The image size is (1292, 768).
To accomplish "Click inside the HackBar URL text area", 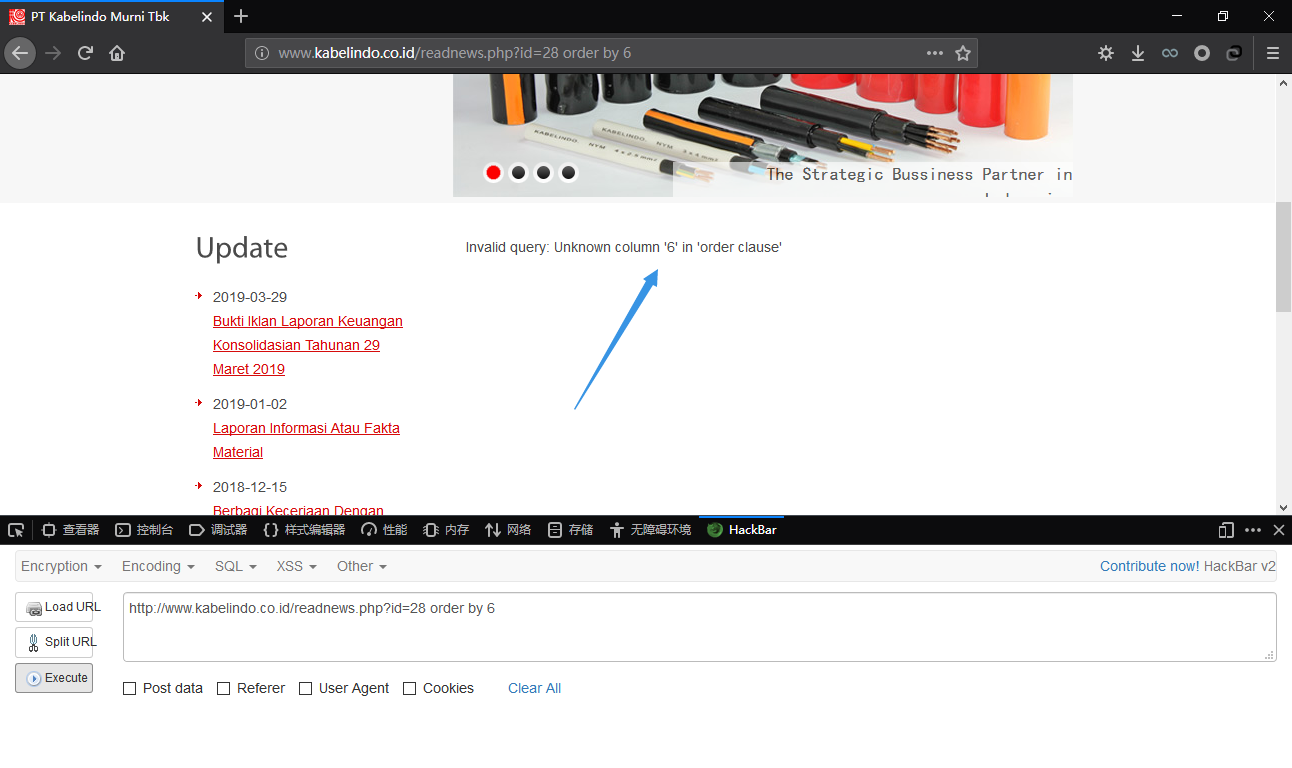I will pos(700,627).
